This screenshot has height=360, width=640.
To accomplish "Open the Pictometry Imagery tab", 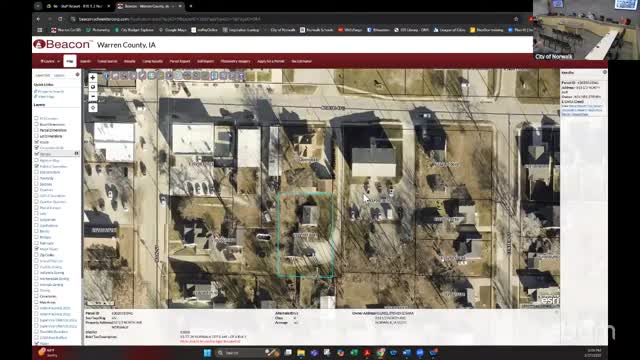I will tap(235, 61).
